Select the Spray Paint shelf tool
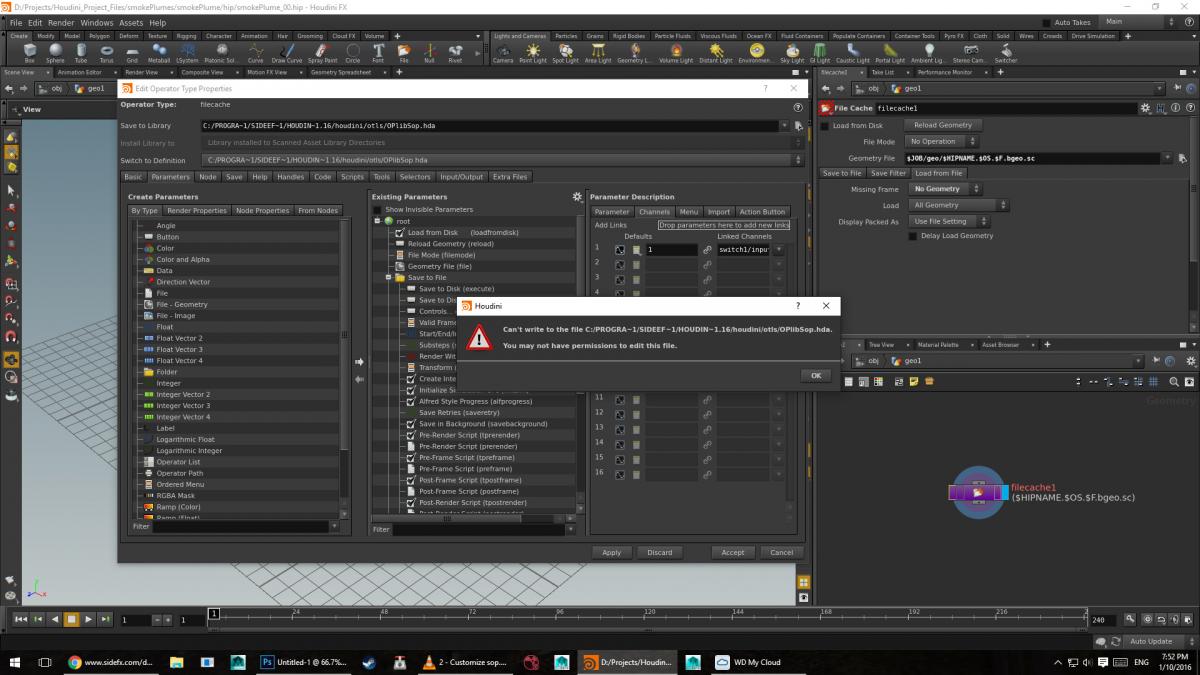This screenshot has height=675, width=1200. (321, 53)
